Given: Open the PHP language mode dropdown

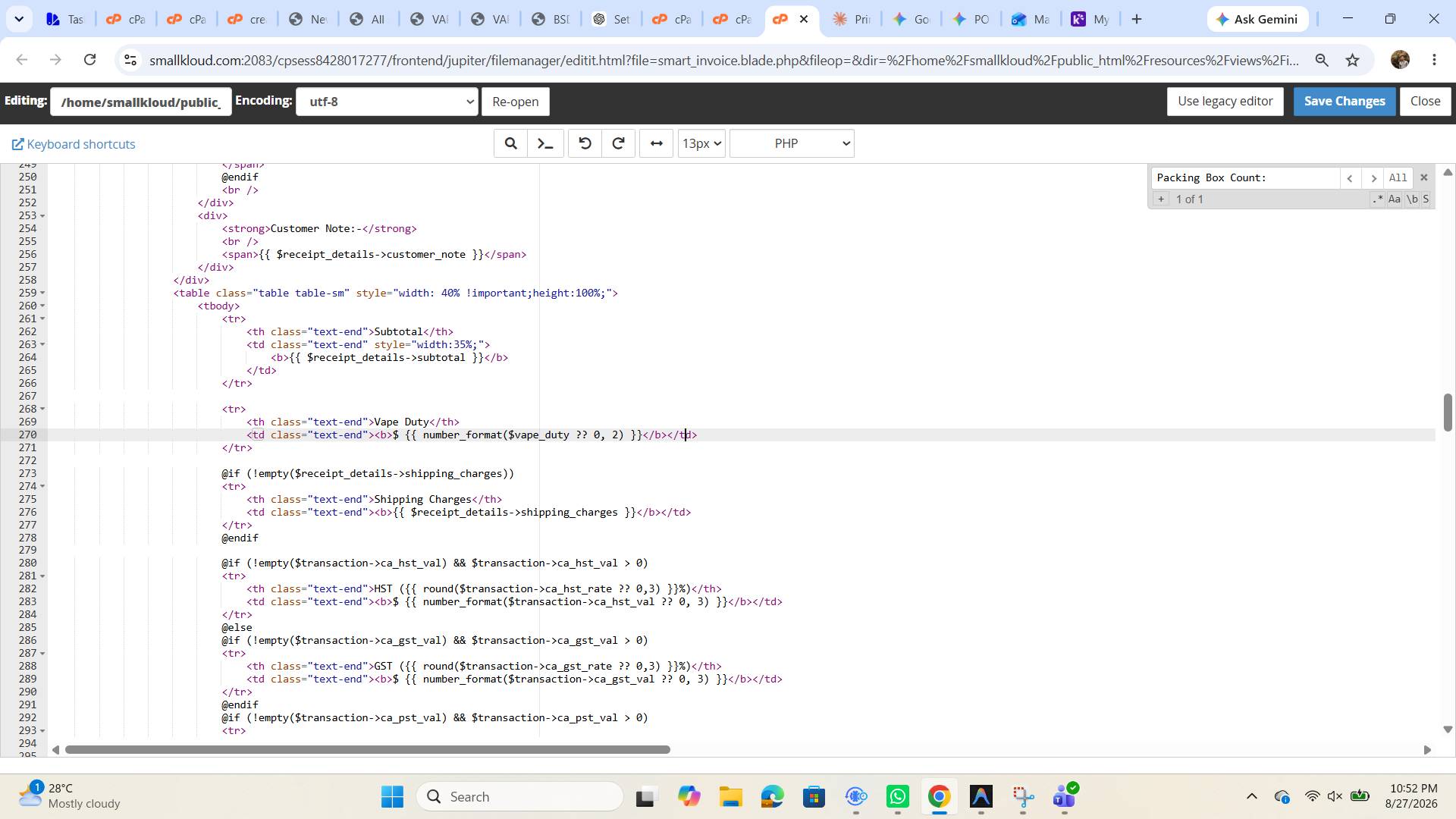Looking at the screenshot, I should [792, 143].
